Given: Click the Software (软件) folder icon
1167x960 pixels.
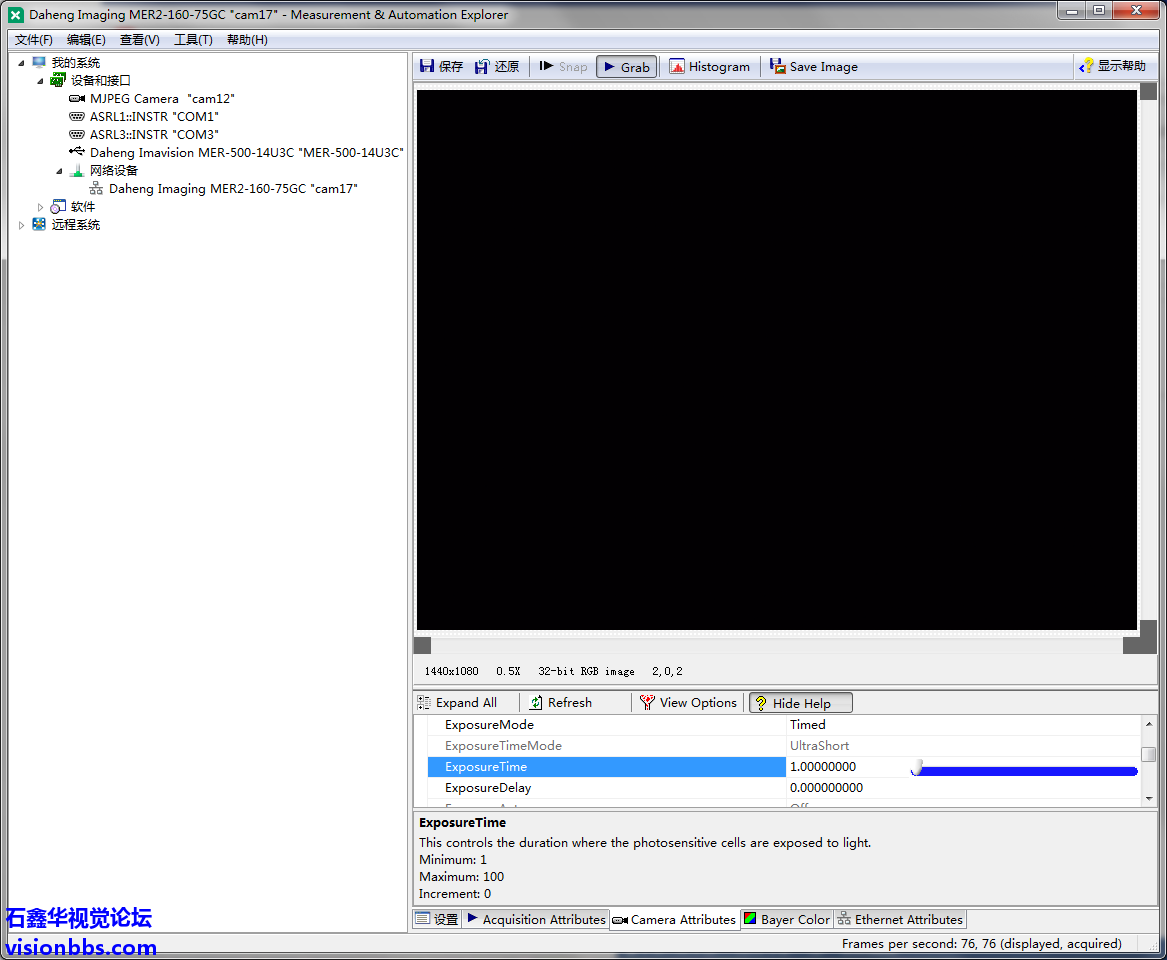Looking at the screenshot, I should click(58, 207).
